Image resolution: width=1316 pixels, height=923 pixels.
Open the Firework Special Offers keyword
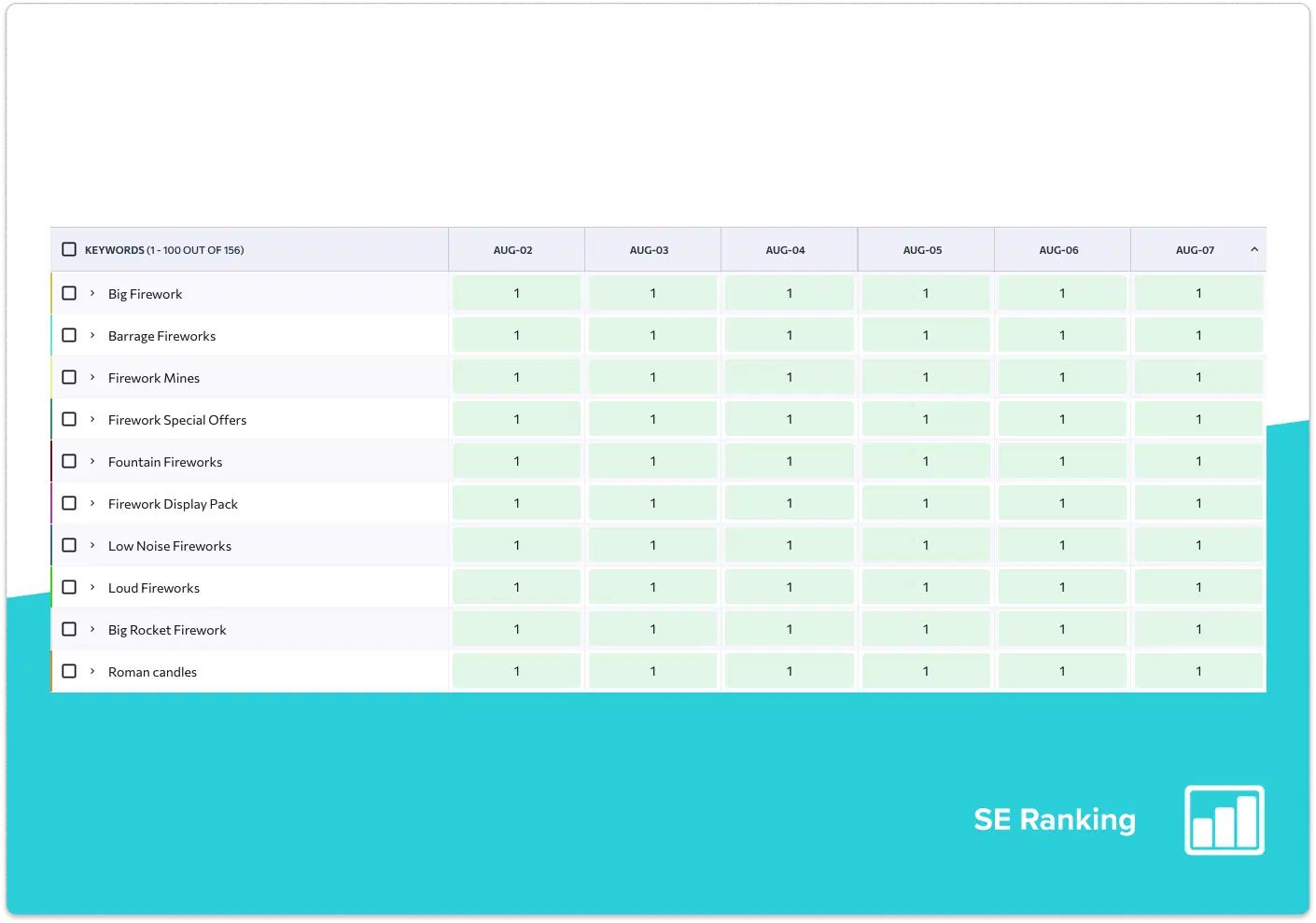[x=177, y=420]
